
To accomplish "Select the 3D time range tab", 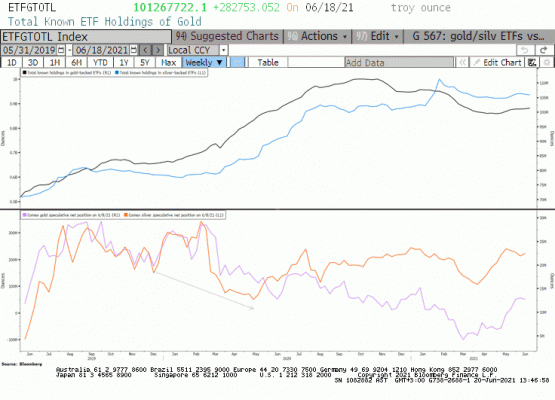I will point(33,63).
